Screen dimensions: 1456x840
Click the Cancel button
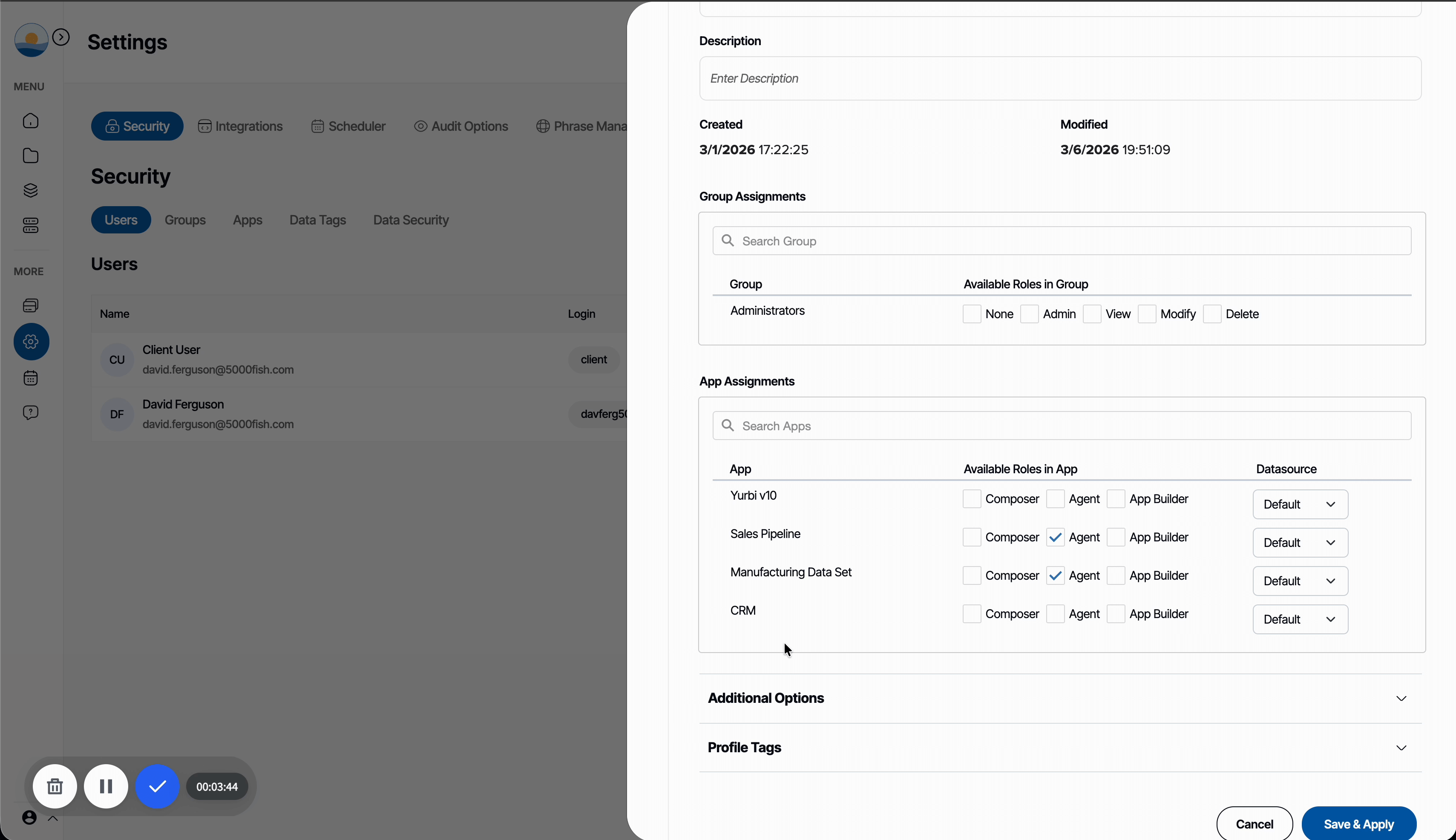(1255, 824)
